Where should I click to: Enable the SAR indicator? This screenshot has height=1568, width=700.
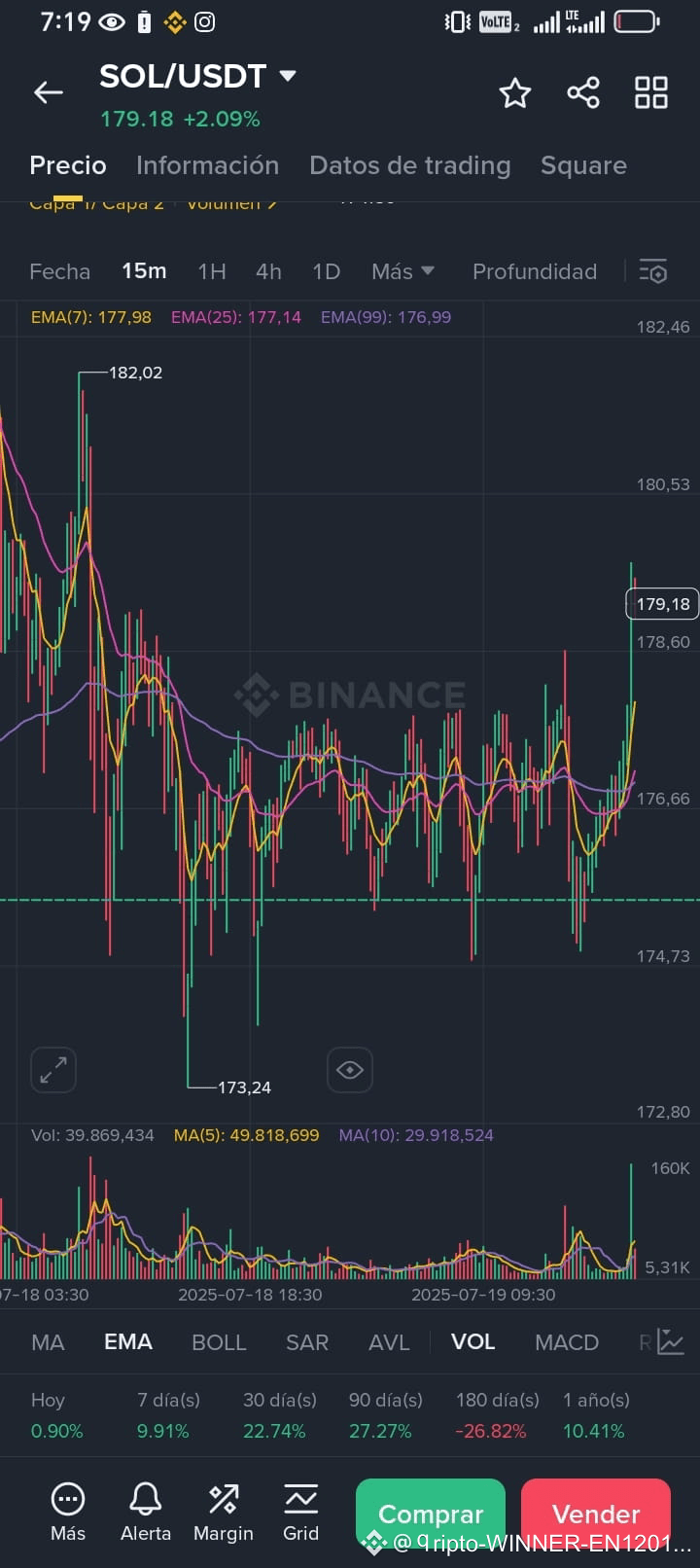[307, 1342]
